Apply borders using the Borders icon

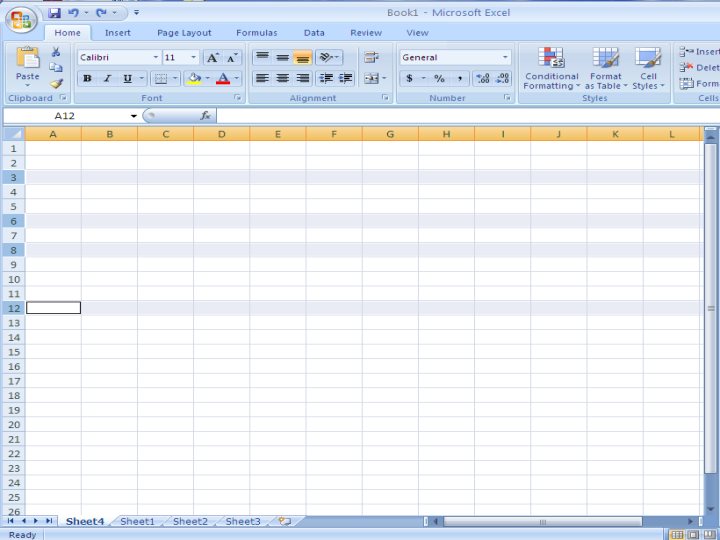click(160, 79)
